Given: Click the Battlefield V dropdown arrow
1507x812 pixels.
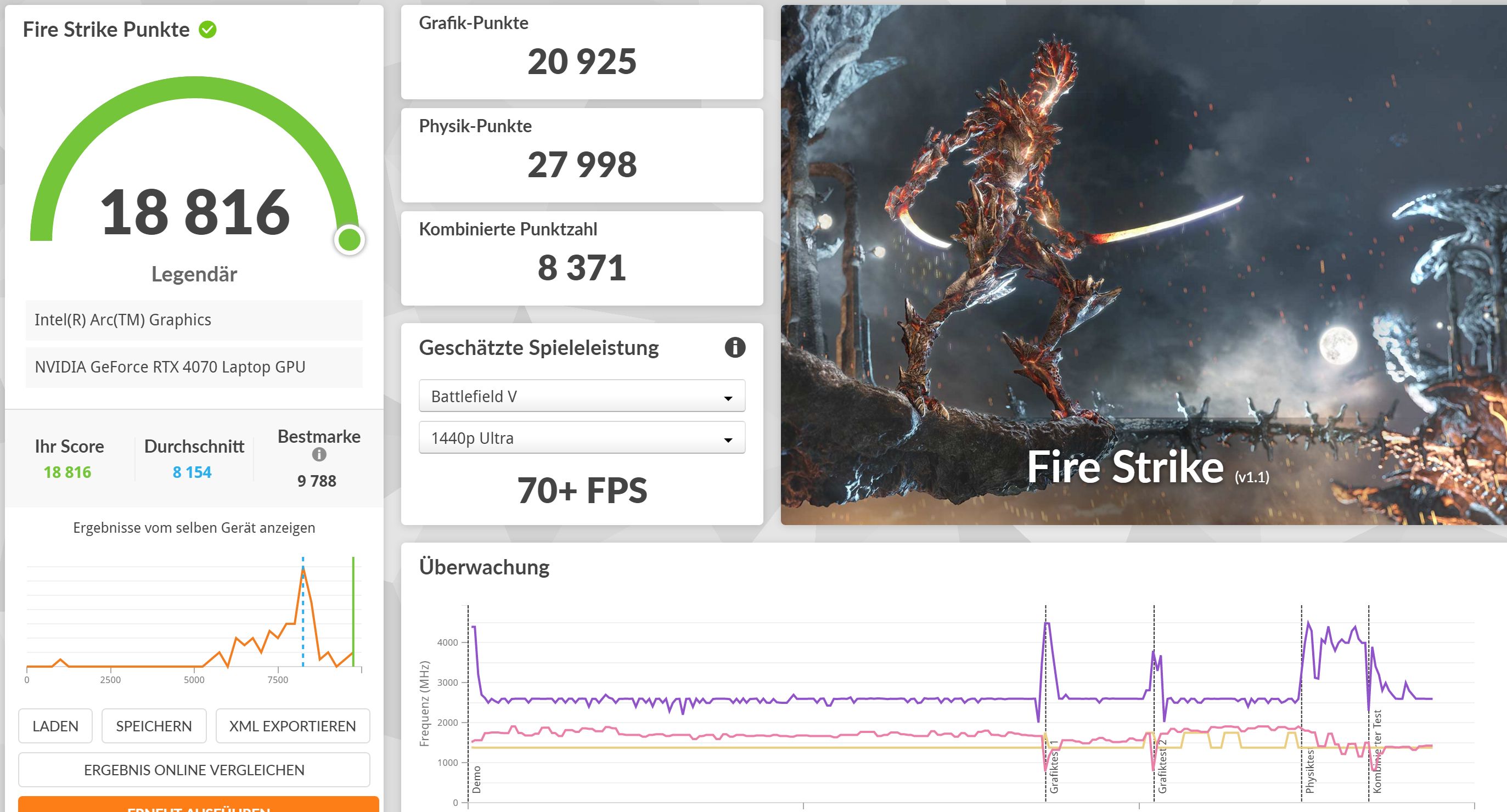Looking at the screenshot, I should (x=728, y=398).
